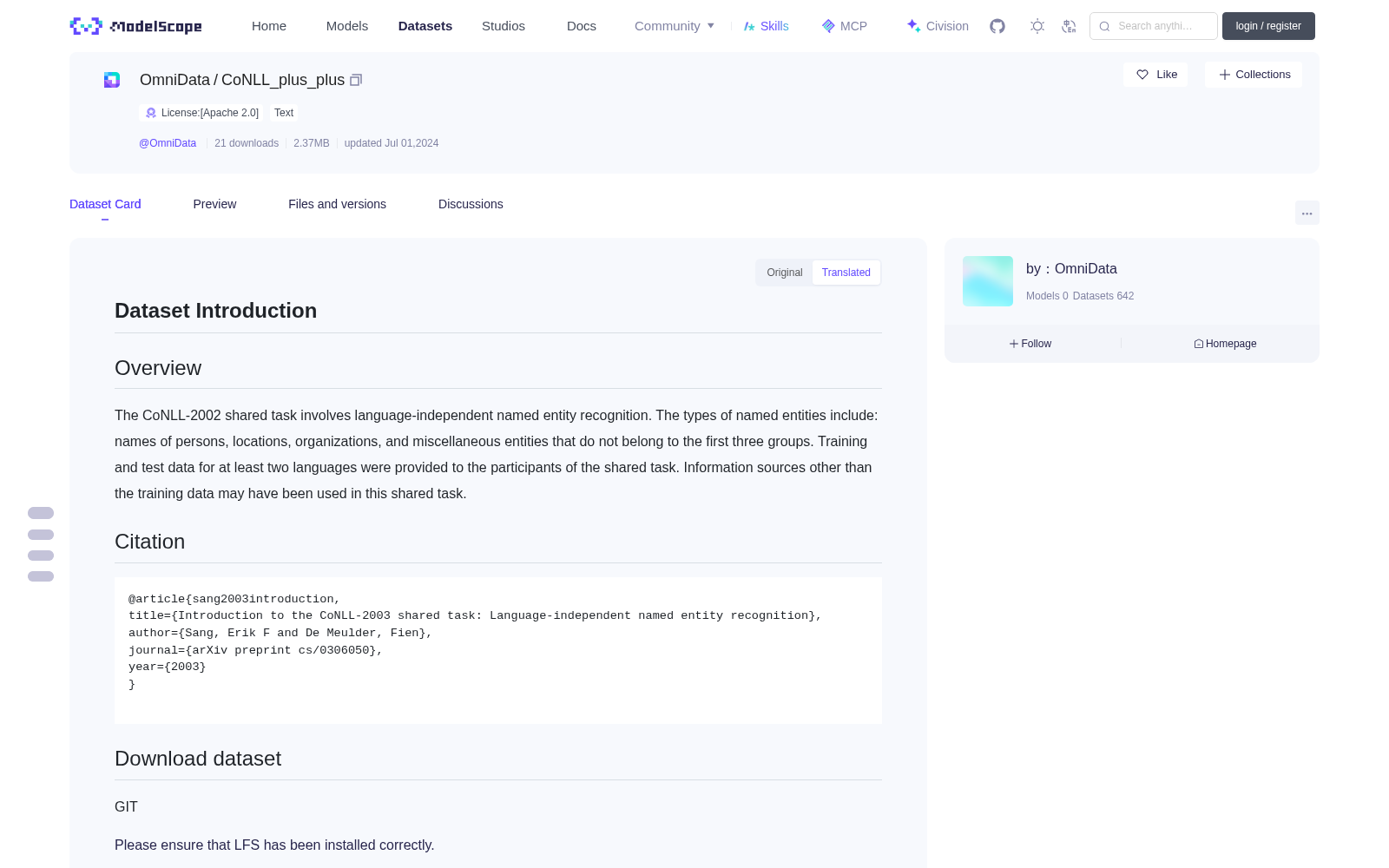Click the login / register button
This screenshot has width=1389, height=868.
click(1268, 26)
